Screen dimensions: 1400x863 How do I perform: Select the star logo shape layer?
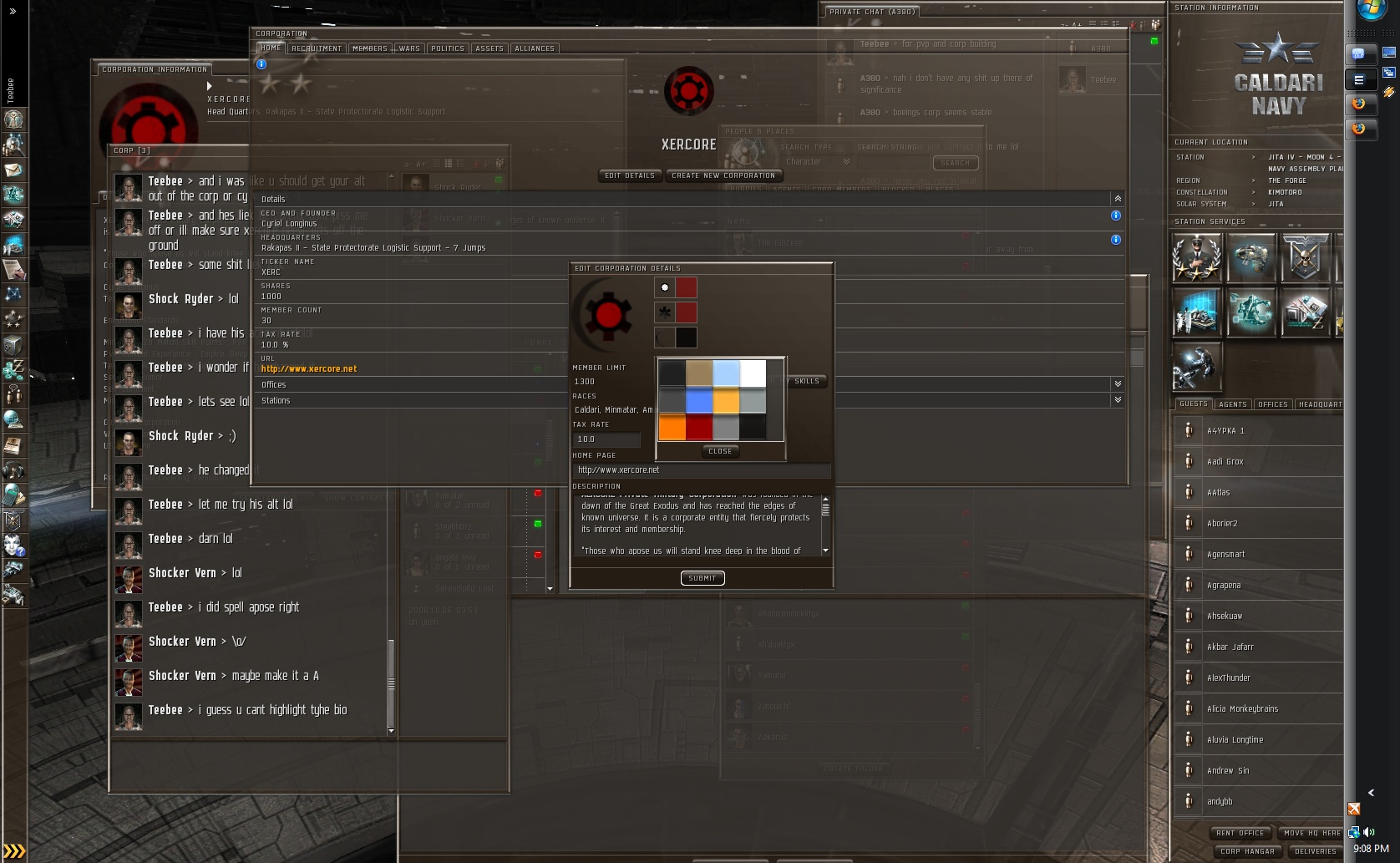coord(665,312)
